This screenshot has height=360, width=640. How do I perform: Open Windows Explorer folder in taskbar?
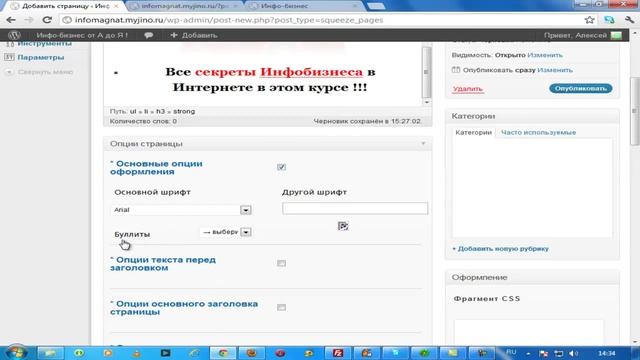(50, 353)
